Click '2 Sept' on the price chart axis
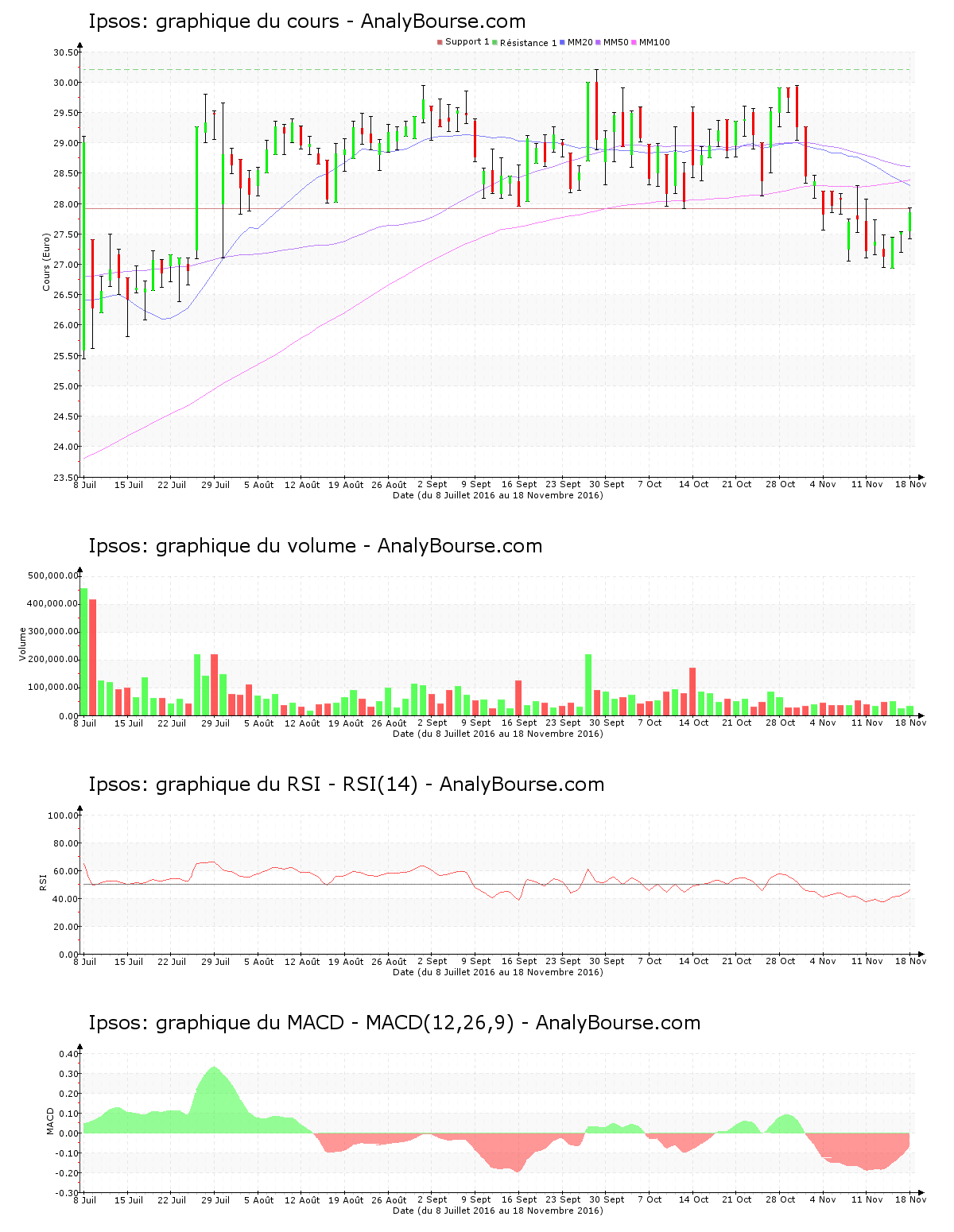The height and width of the screenshot is (1232, 954). 432,484
